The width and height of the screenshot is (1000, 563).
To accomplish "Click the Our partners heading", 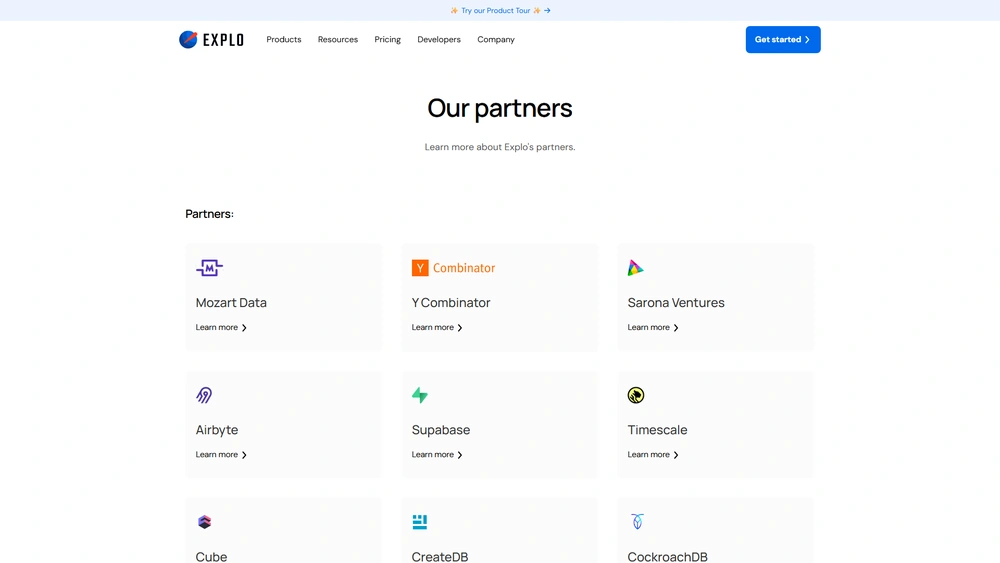I will pos(500,108).
